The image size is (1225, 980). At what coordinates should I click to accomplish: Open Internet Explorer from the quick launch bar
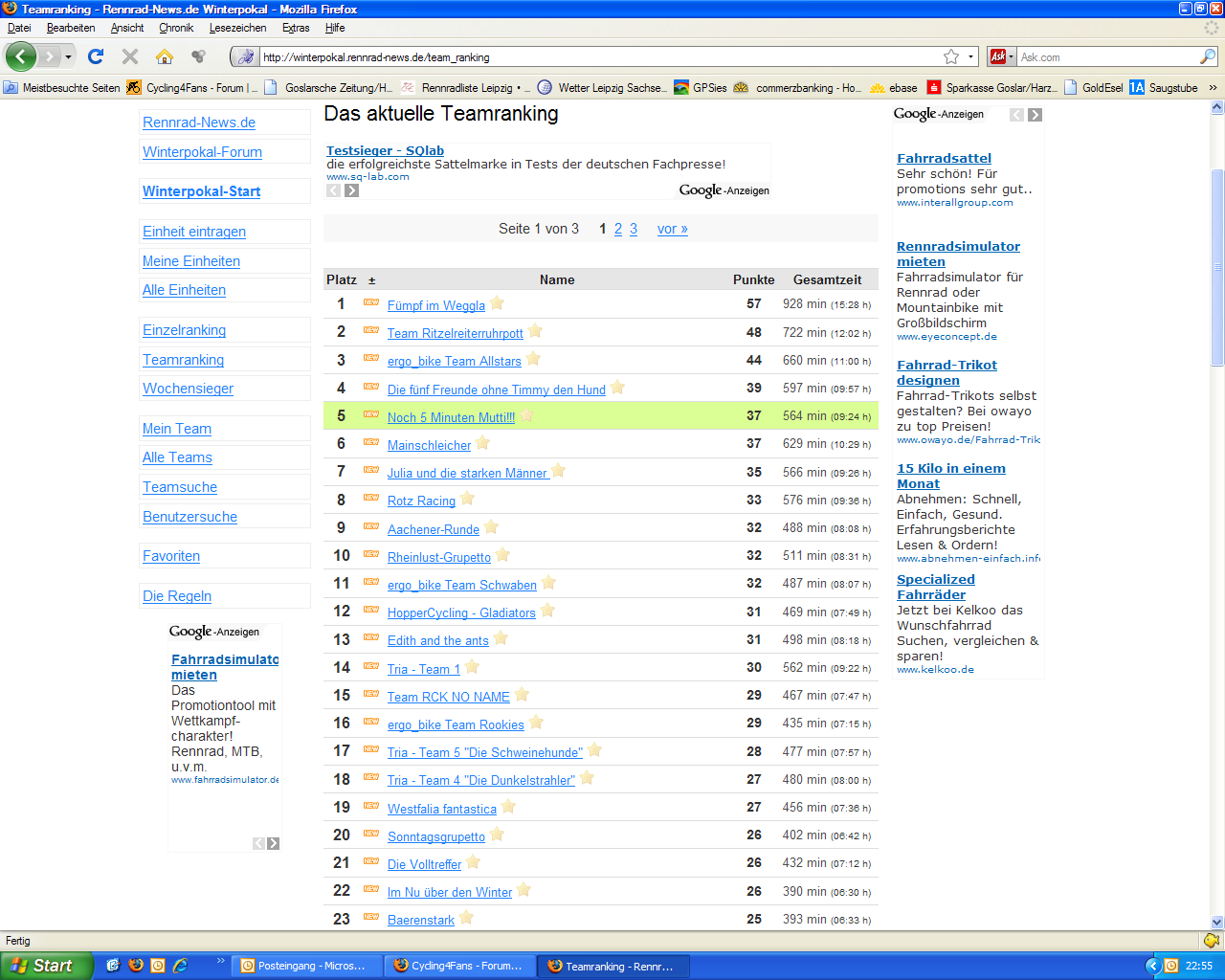[x=179, y=966]
